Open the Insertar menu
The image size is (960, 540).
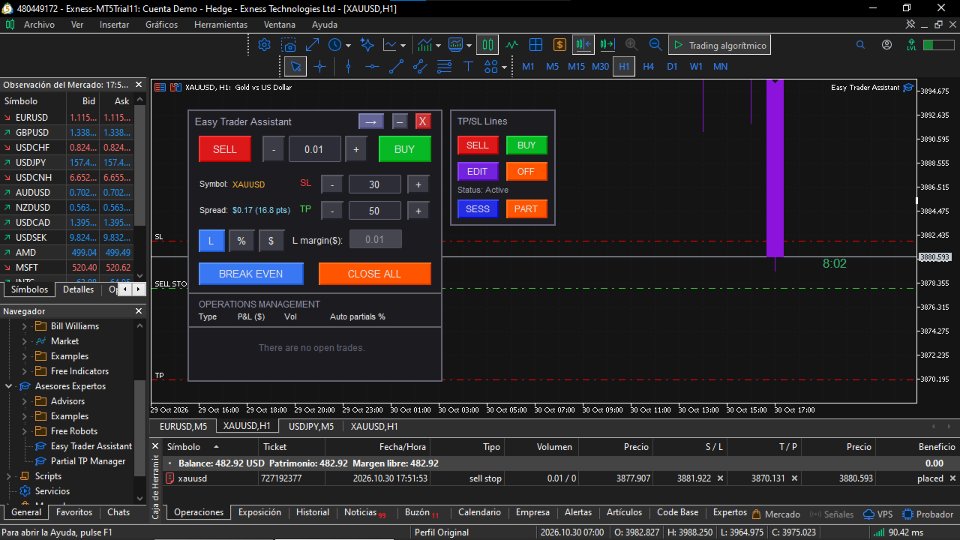pyautogui.click(x=114, y=24)
